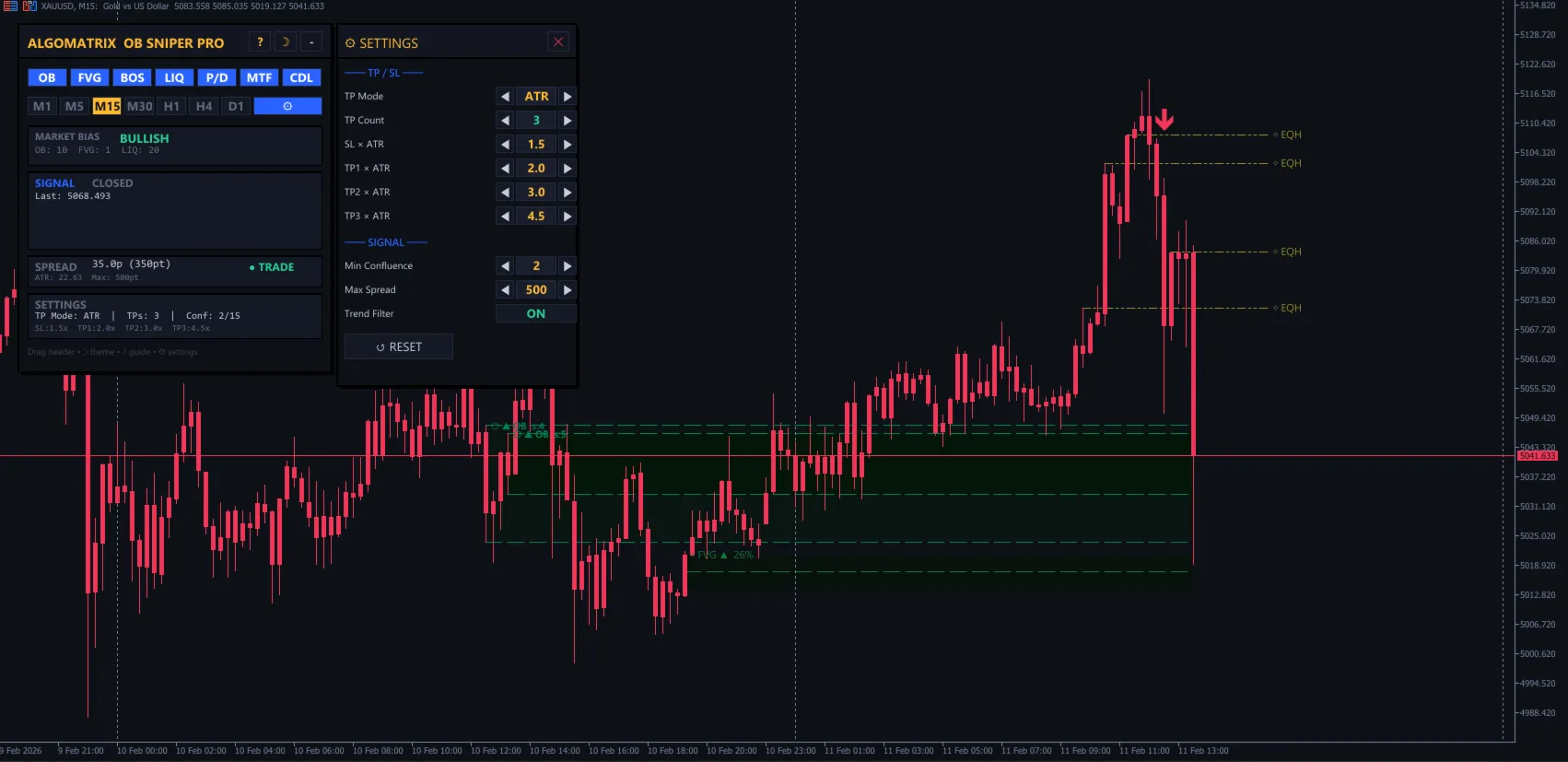
Task: Click the FVG 26% zone label
Action: point(726,555)
